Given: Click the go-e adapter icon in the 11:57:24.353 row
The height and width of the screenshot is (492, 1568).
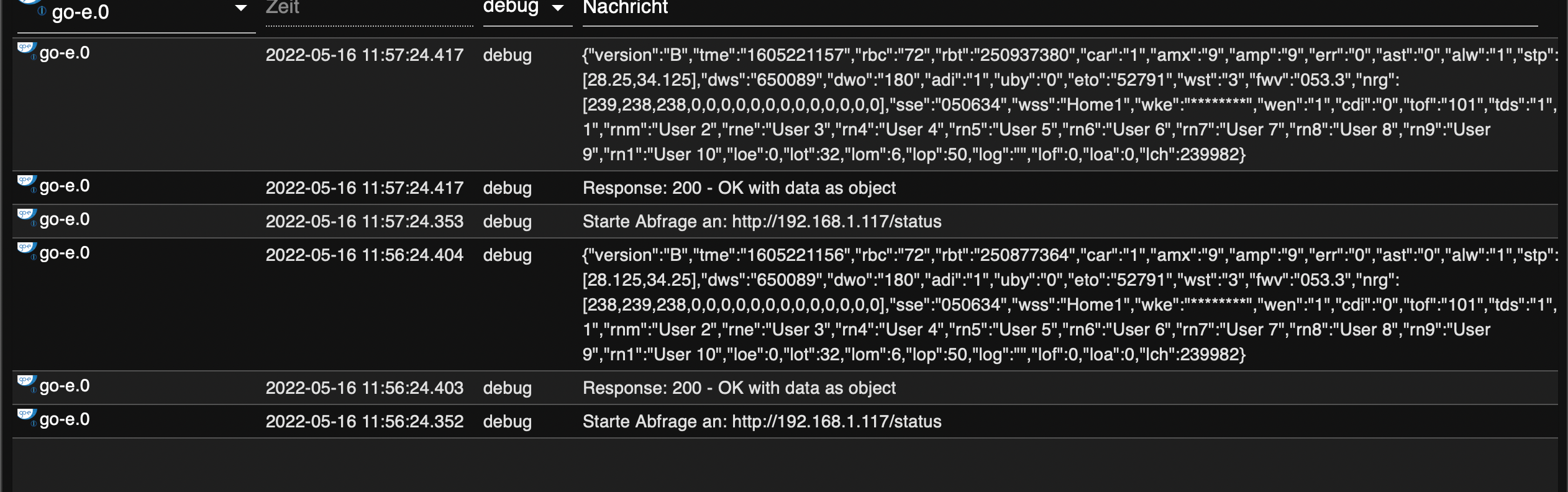Looking at the screenshot, I should 27,216.
